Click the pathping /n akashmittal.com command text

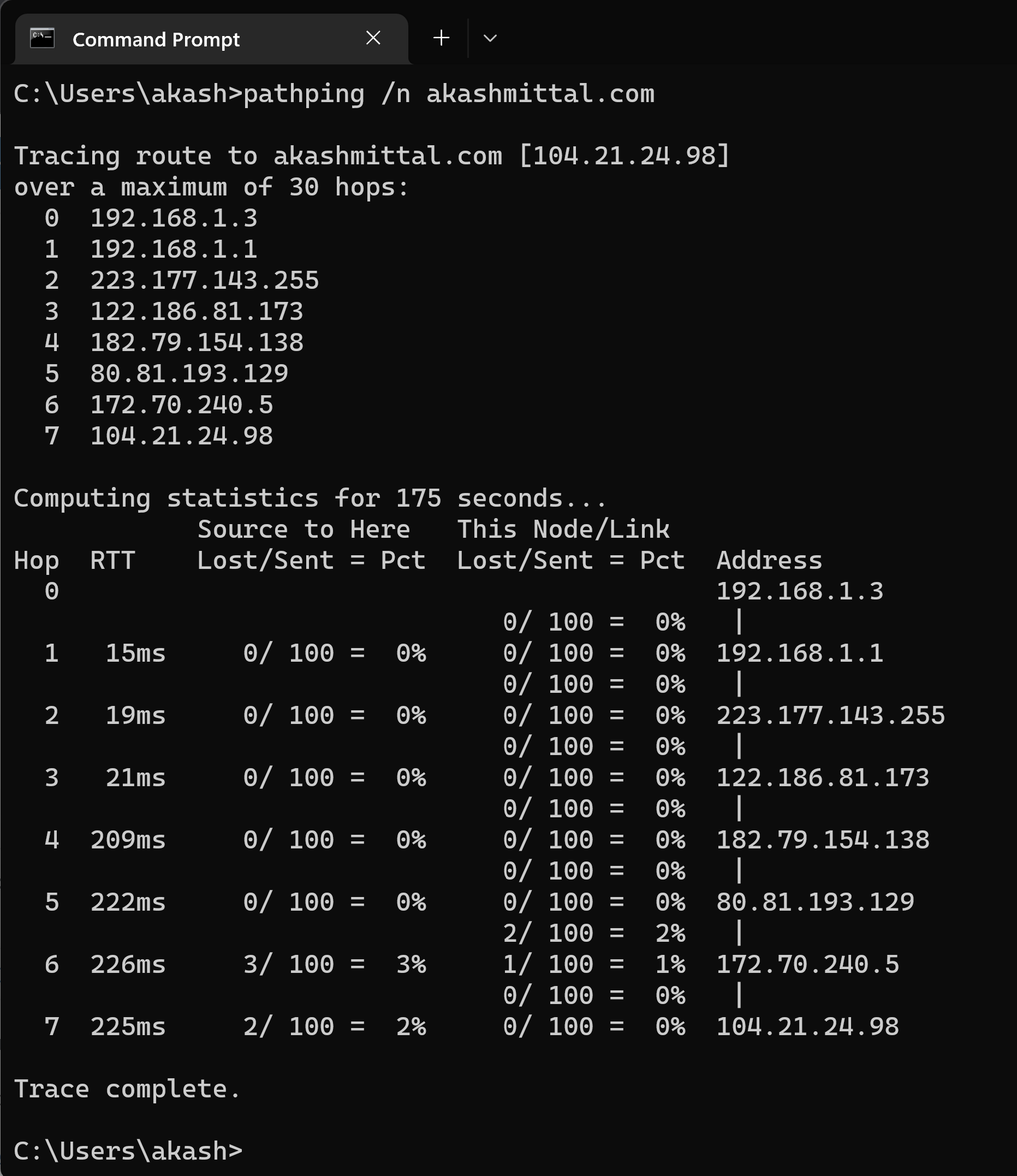[x=449, y=94]
